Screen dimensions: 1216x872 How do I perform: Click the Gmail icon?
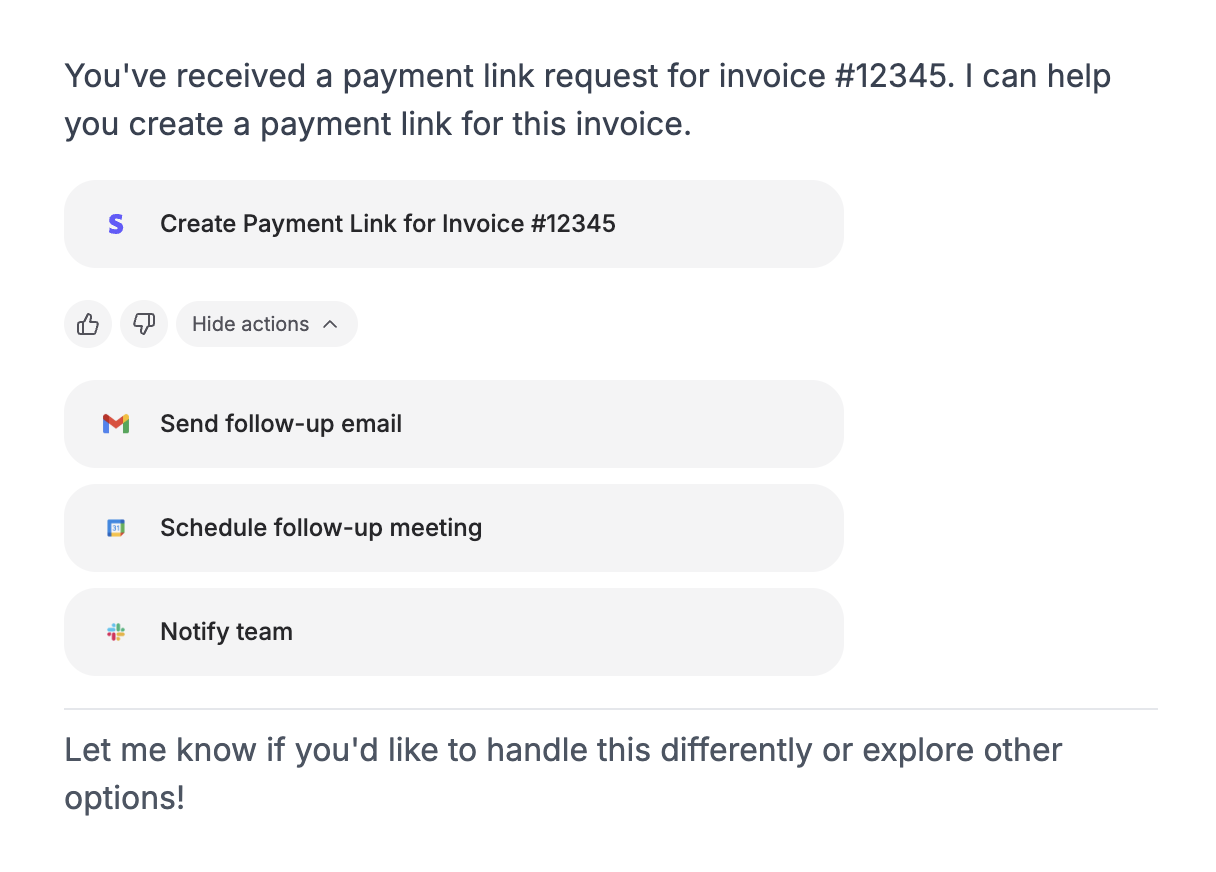click(x=116, y=424)
